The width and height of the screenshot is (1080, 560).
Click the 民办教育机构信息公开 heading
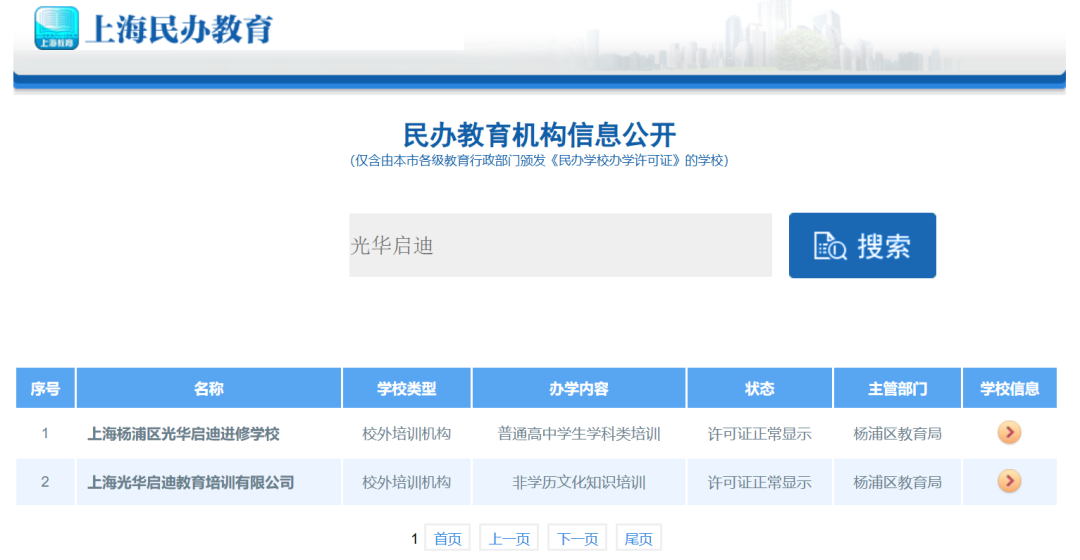coord(539,134)
